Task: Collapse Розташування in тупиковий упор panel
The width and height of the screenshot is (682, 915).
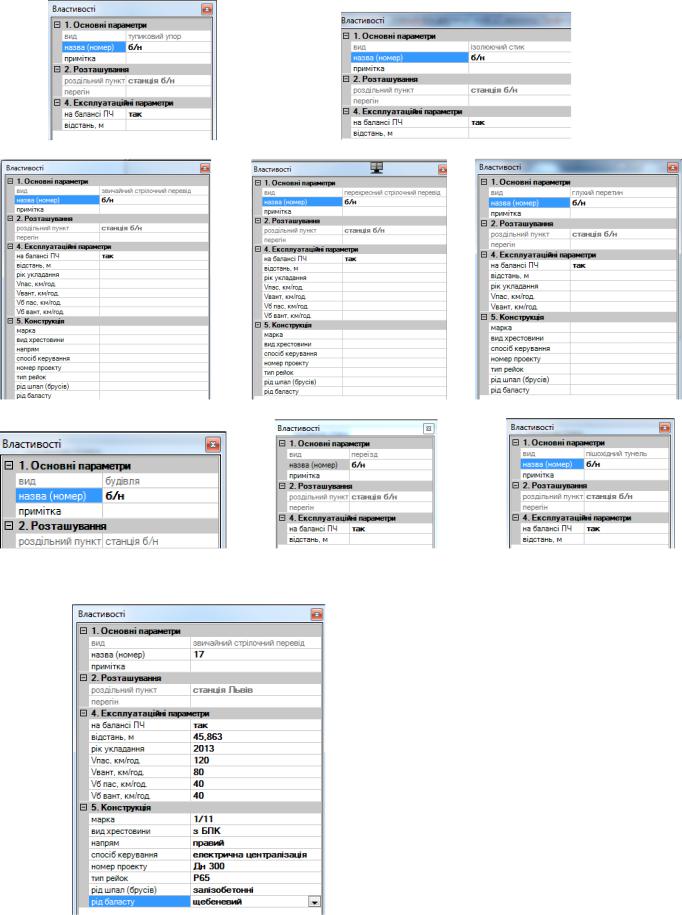Action: pos(57,69)
